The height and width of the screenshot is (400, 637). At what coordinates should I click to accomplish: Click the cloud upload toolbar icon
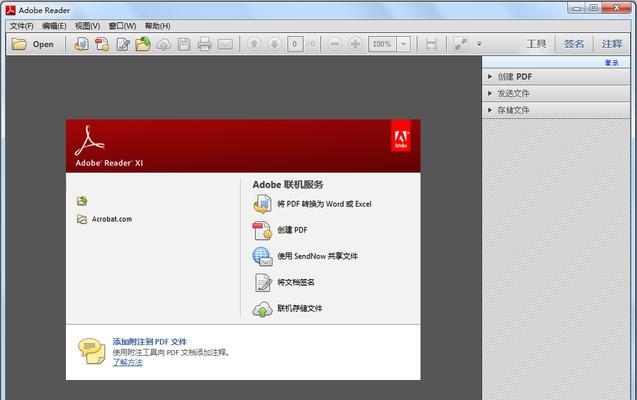click(x=164, y=44)
